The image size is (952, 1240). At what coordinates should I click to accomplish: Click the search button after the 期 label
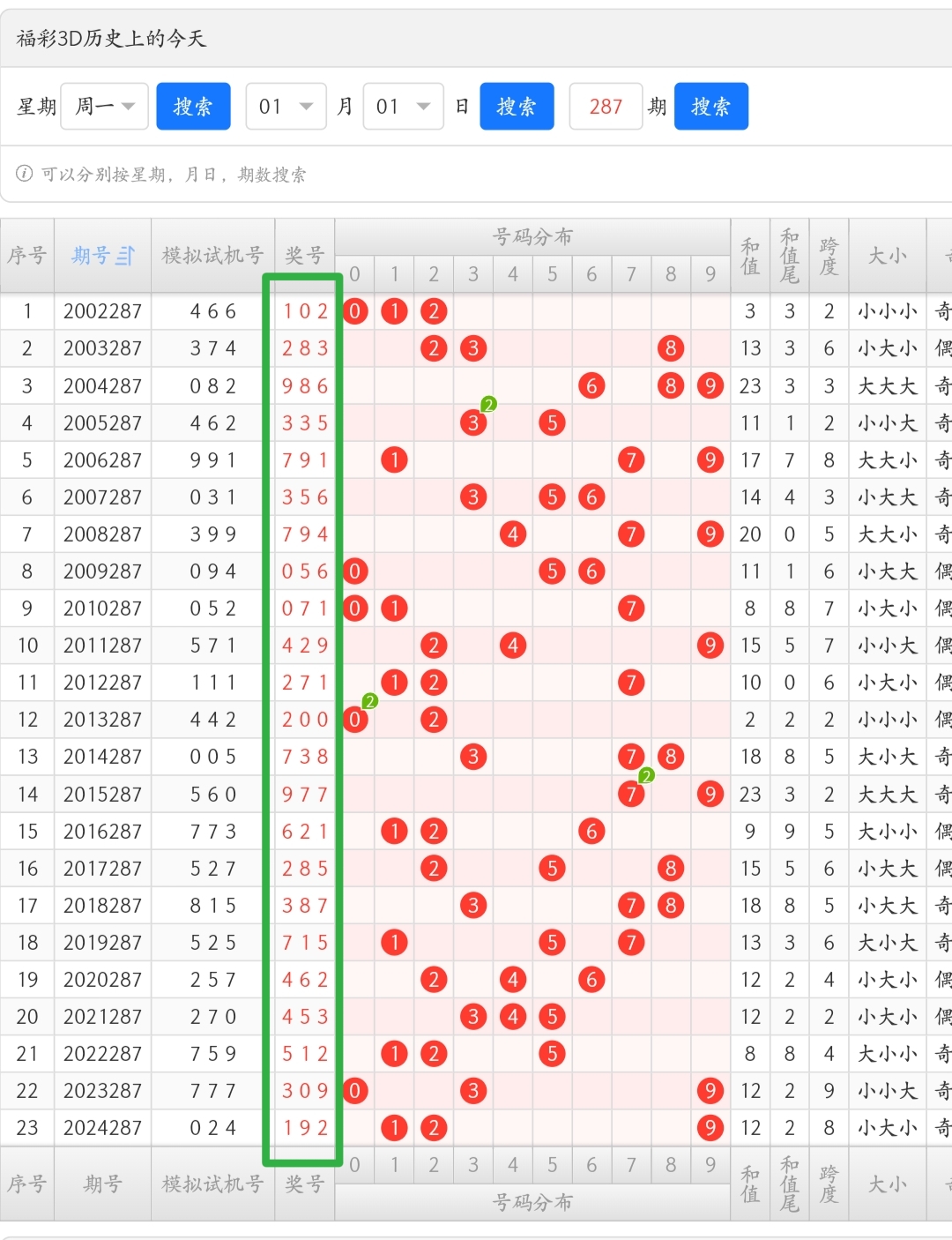pyautogui.click(x=711, y=107)
